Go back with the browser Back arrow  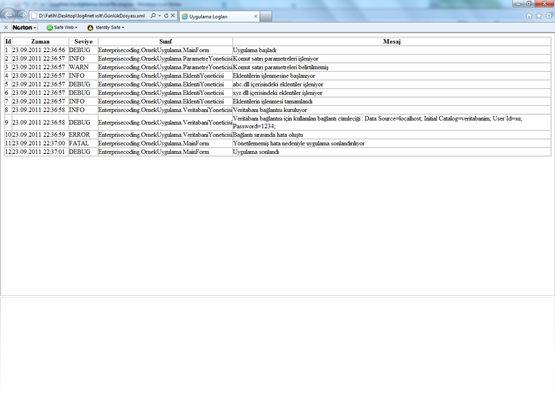(x=8, y=15)
